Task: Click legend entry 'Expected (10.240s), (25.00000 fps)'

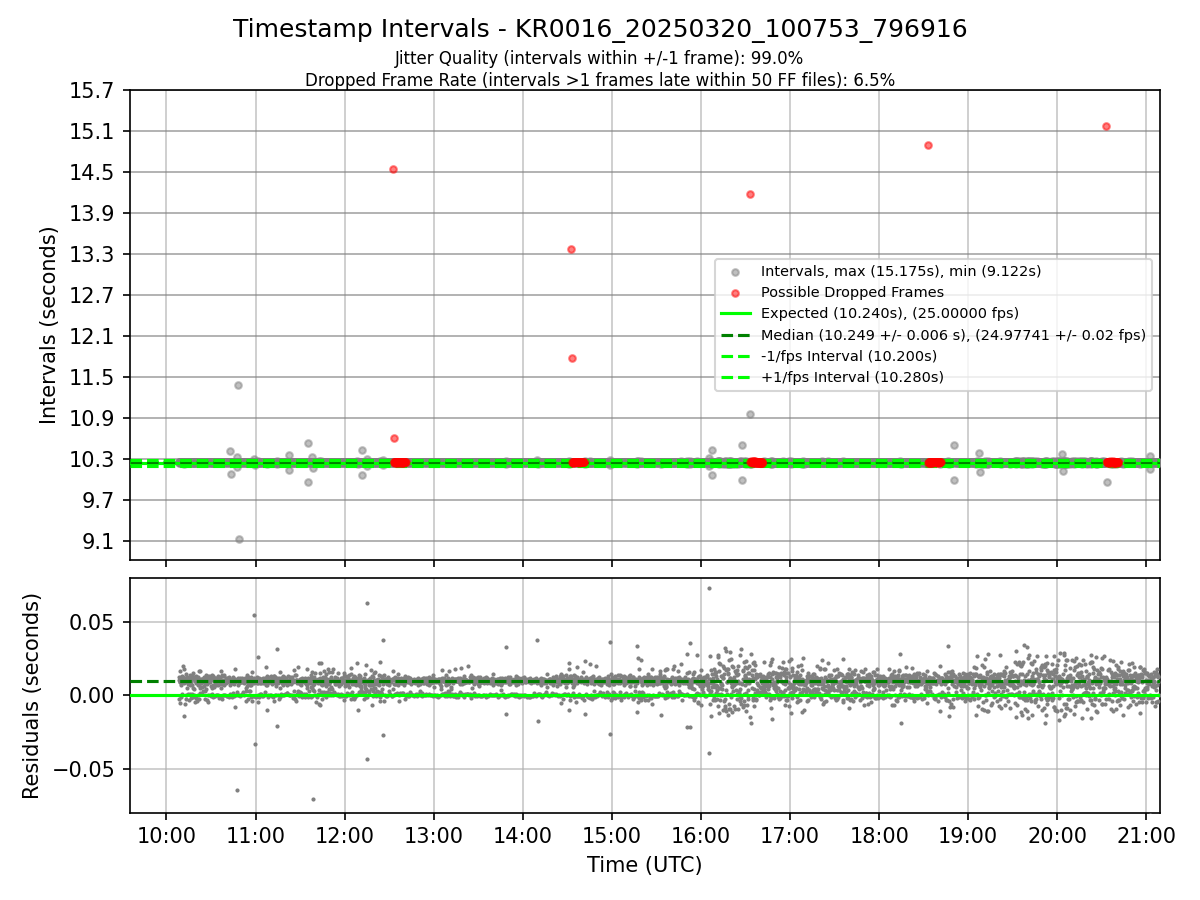Action: [x=890, y=313]
